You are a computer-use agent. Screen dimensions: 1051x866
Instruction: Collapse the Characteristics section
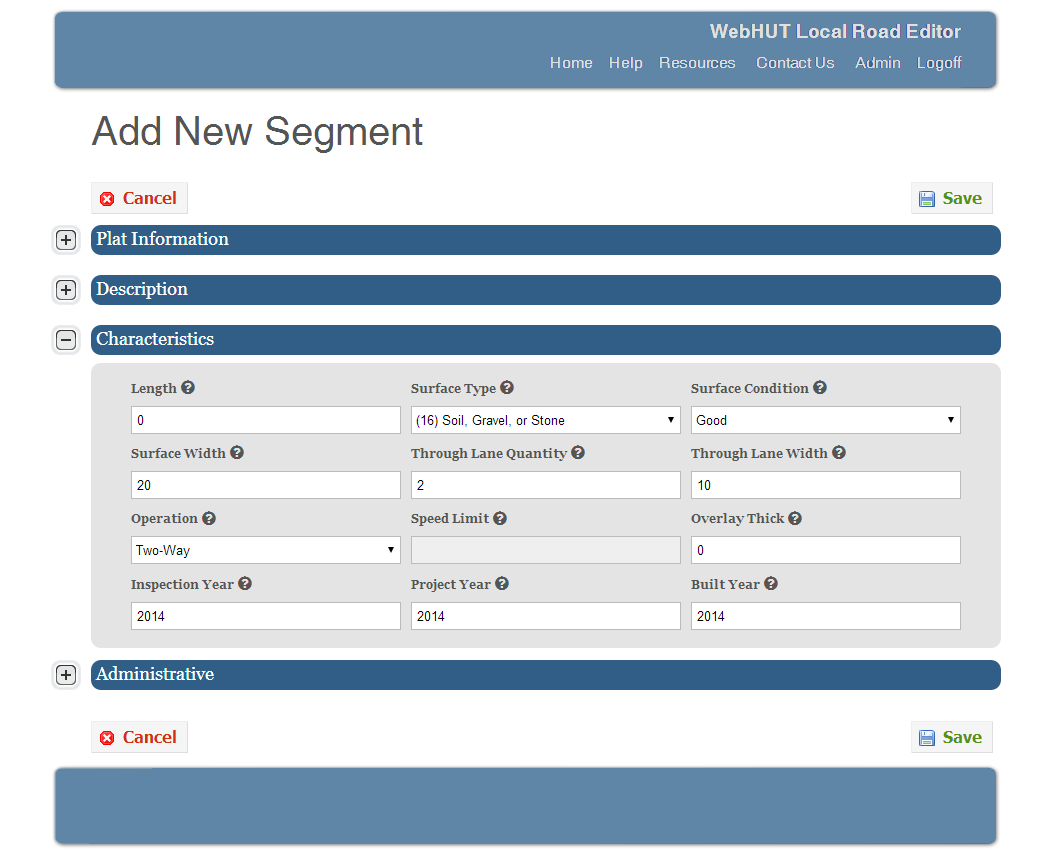point(66,340)
